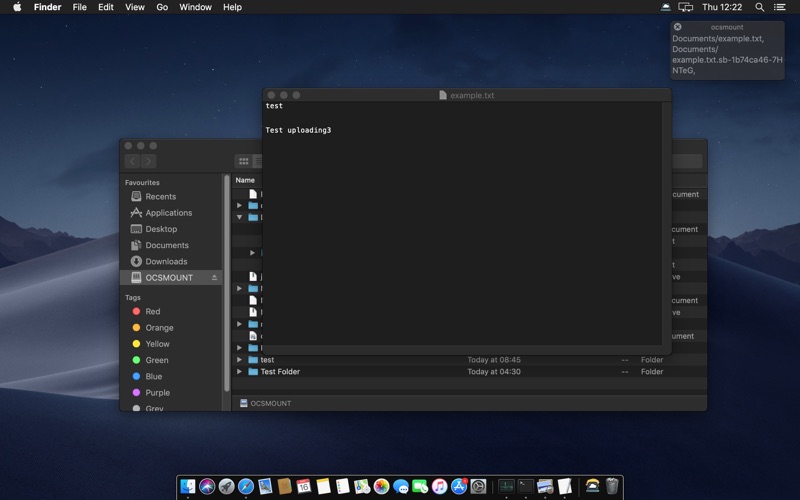Screen dimensions: 800x500
Task: Open Trash in the Dock
Action: (x=612, y=486)
